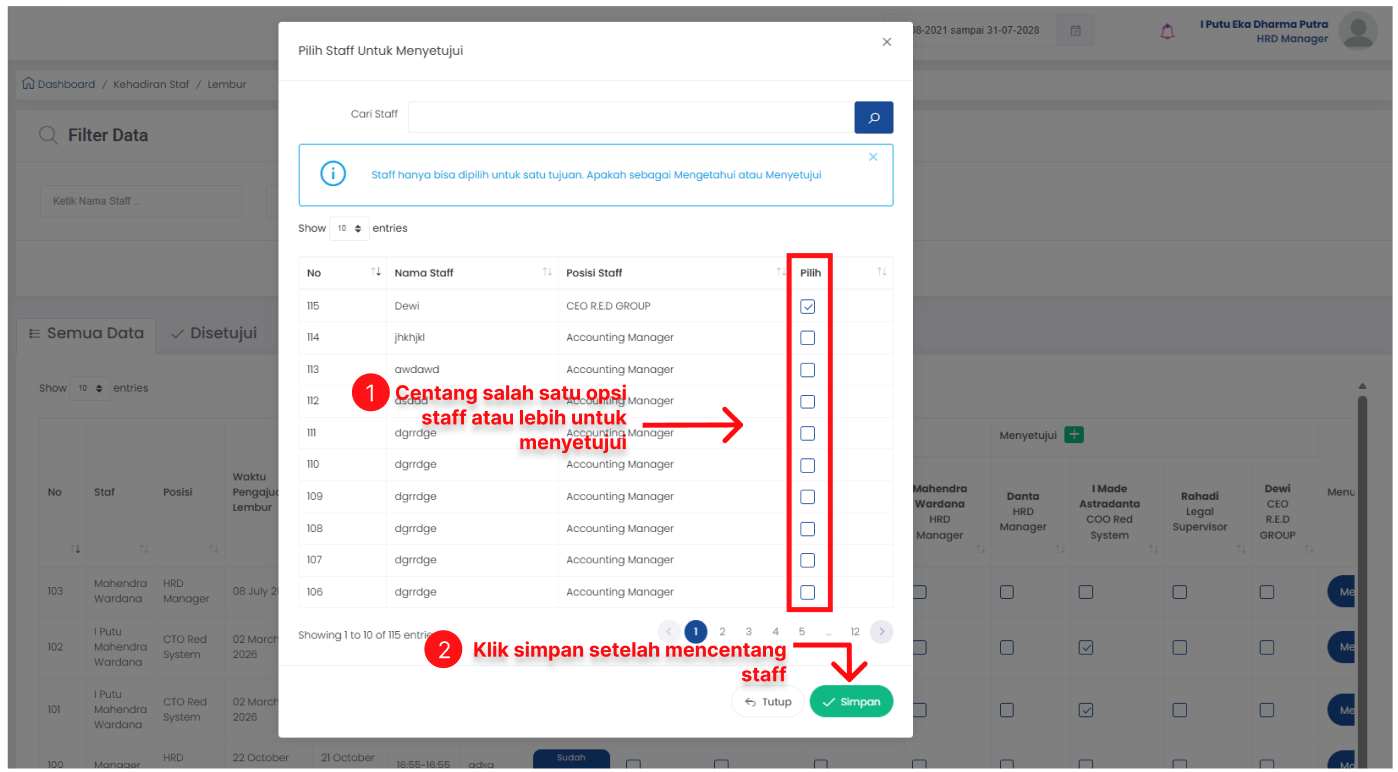The height and width of the screenshot is (772, 1398).
Task: Switch to the Disetujui tab
Action: point(213,333)
